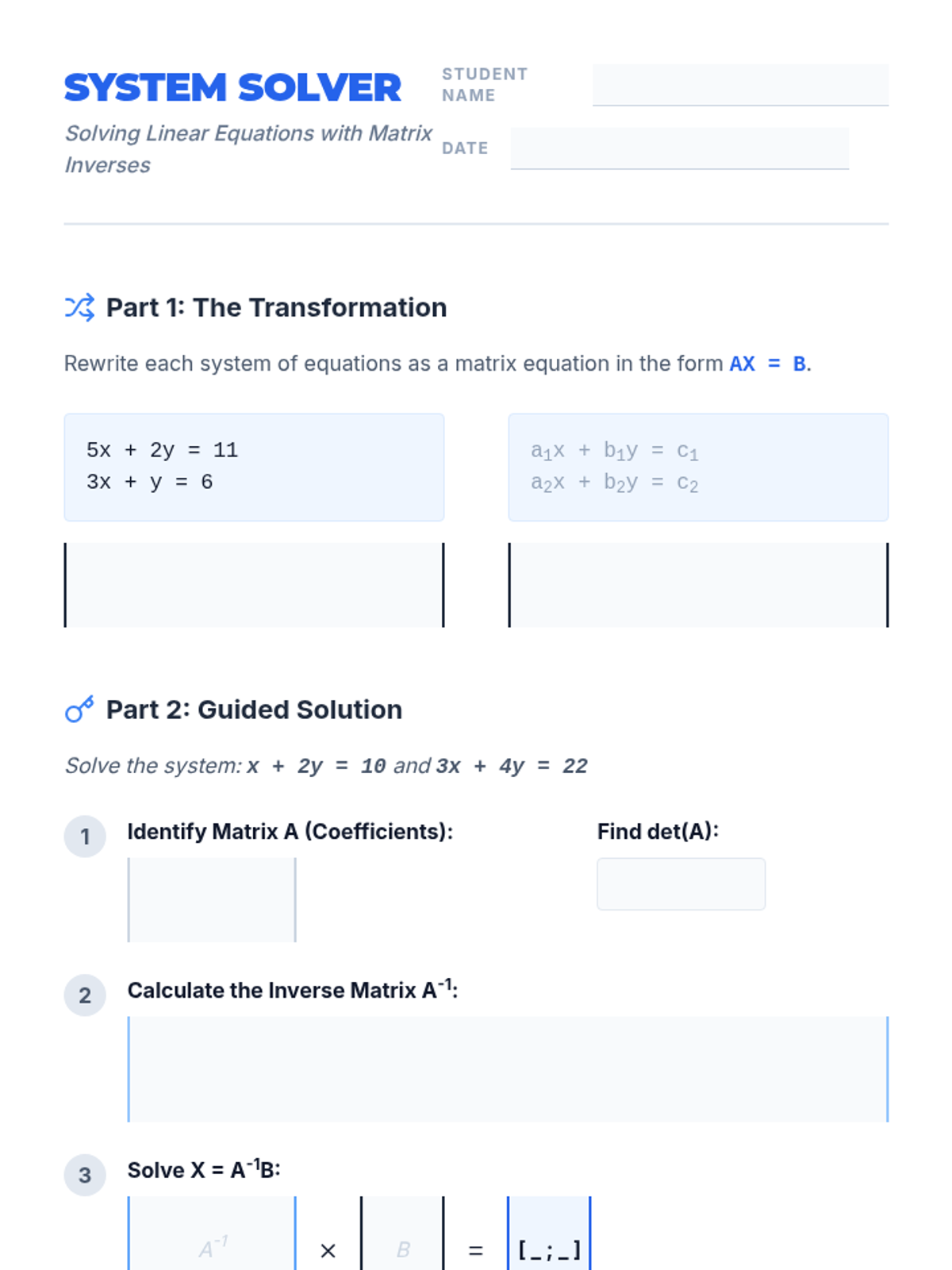This screenshot has height=1270, width=952.
Task: Click the general a1x + b1y = c1 equation card
Action: [x=698, y=467]
